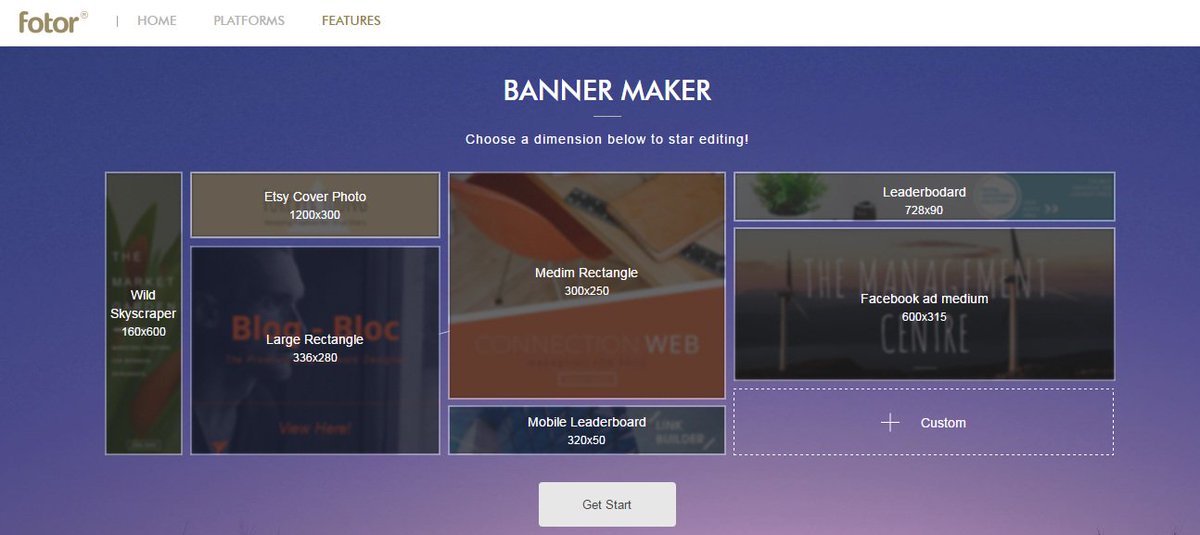1200x535 pixels.
Task: Select the Large Rectangle 336x280 banner
Action: click(x=315, y=350)
